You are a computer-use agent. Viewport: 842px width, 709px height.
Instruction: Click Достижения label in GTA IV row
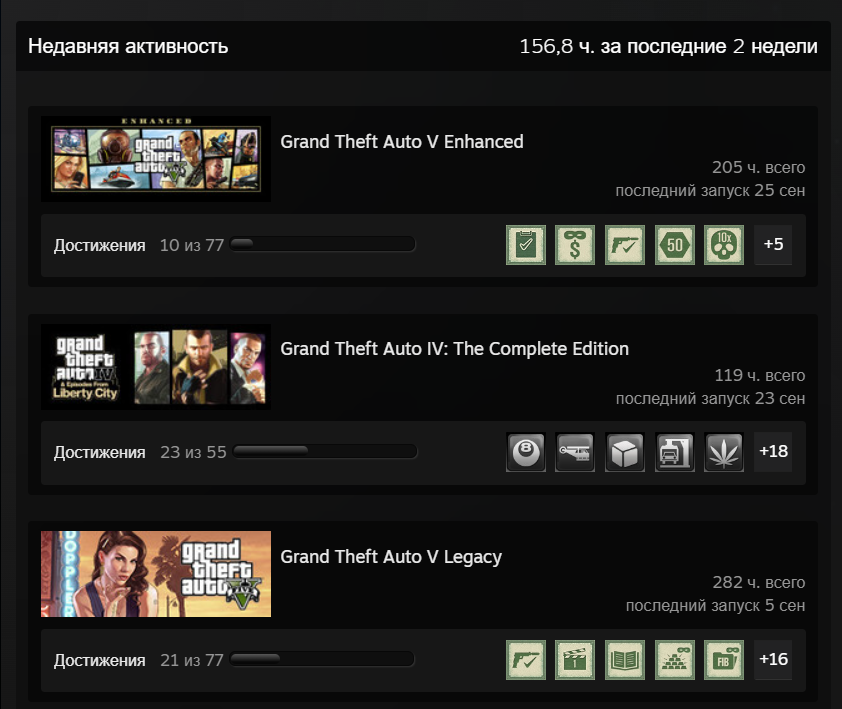(99, 453)
